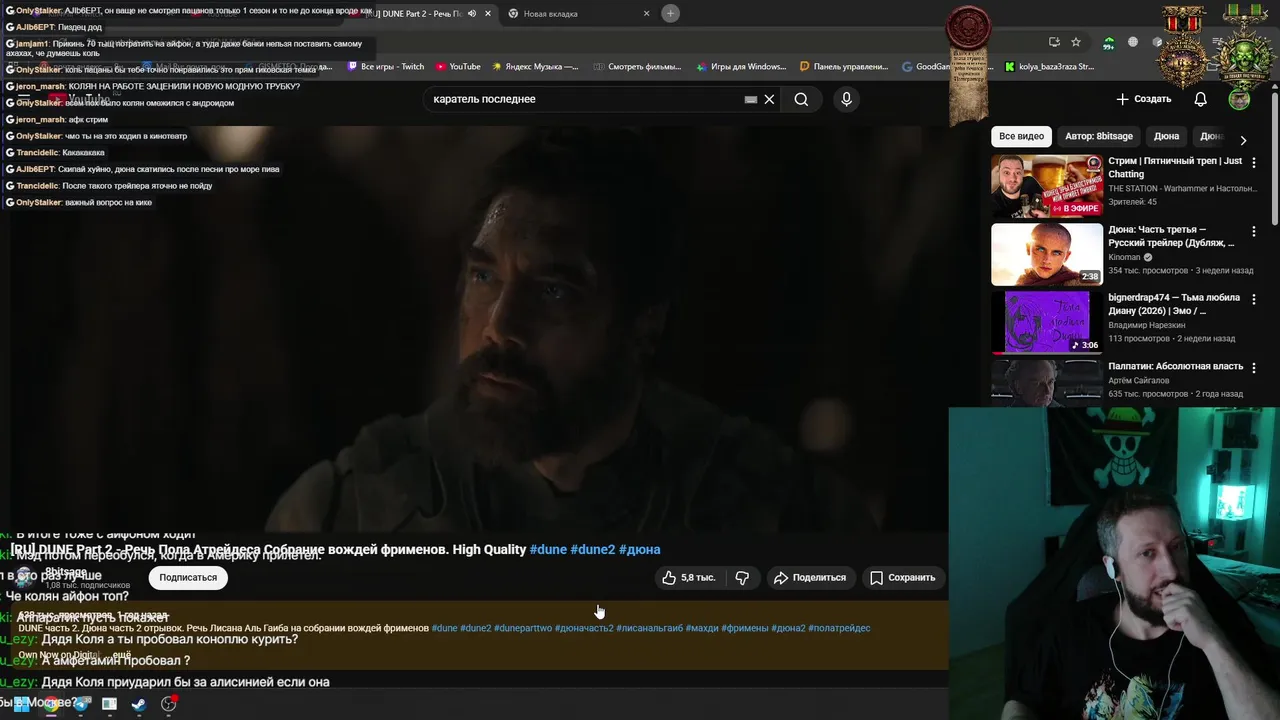The height and width of the screenshot is (720, 1280).
Task: Click the 8bitsage channel avatar
Action: 23,576
